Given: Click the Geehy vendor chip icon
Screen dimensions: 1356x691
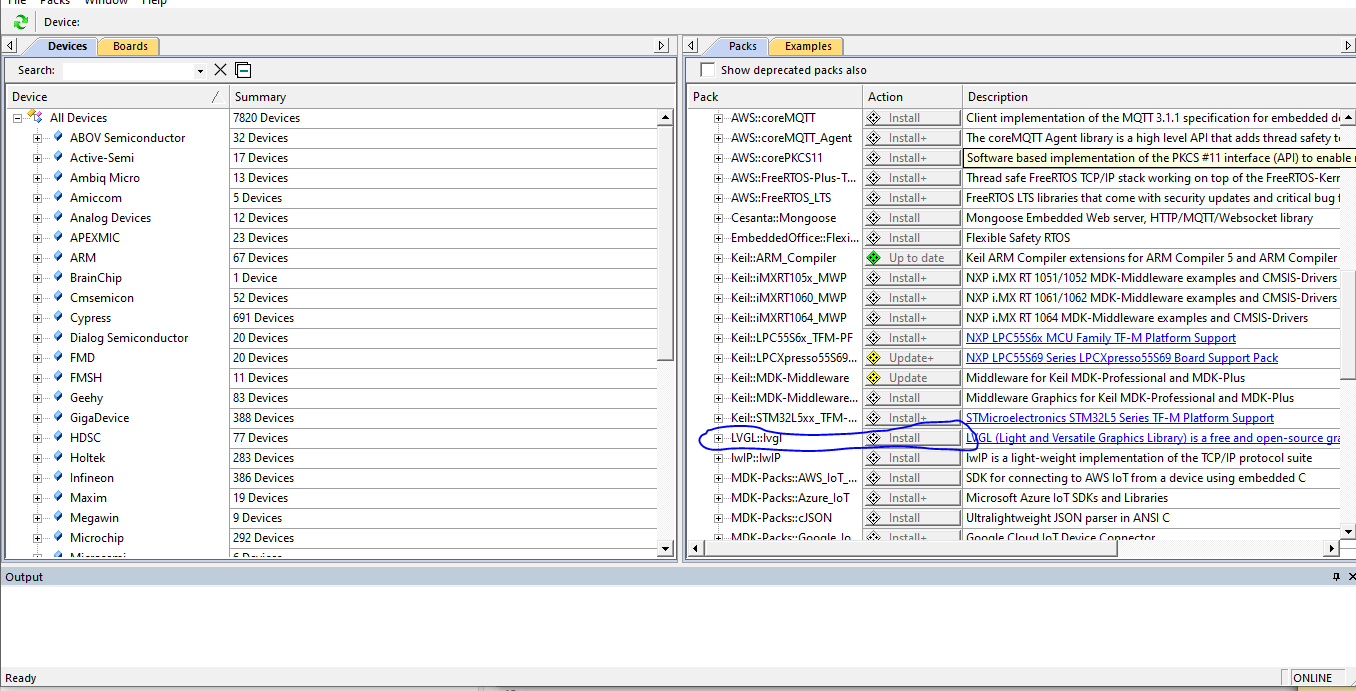Looking at the screenshot, I should click(x=58, y=397).
